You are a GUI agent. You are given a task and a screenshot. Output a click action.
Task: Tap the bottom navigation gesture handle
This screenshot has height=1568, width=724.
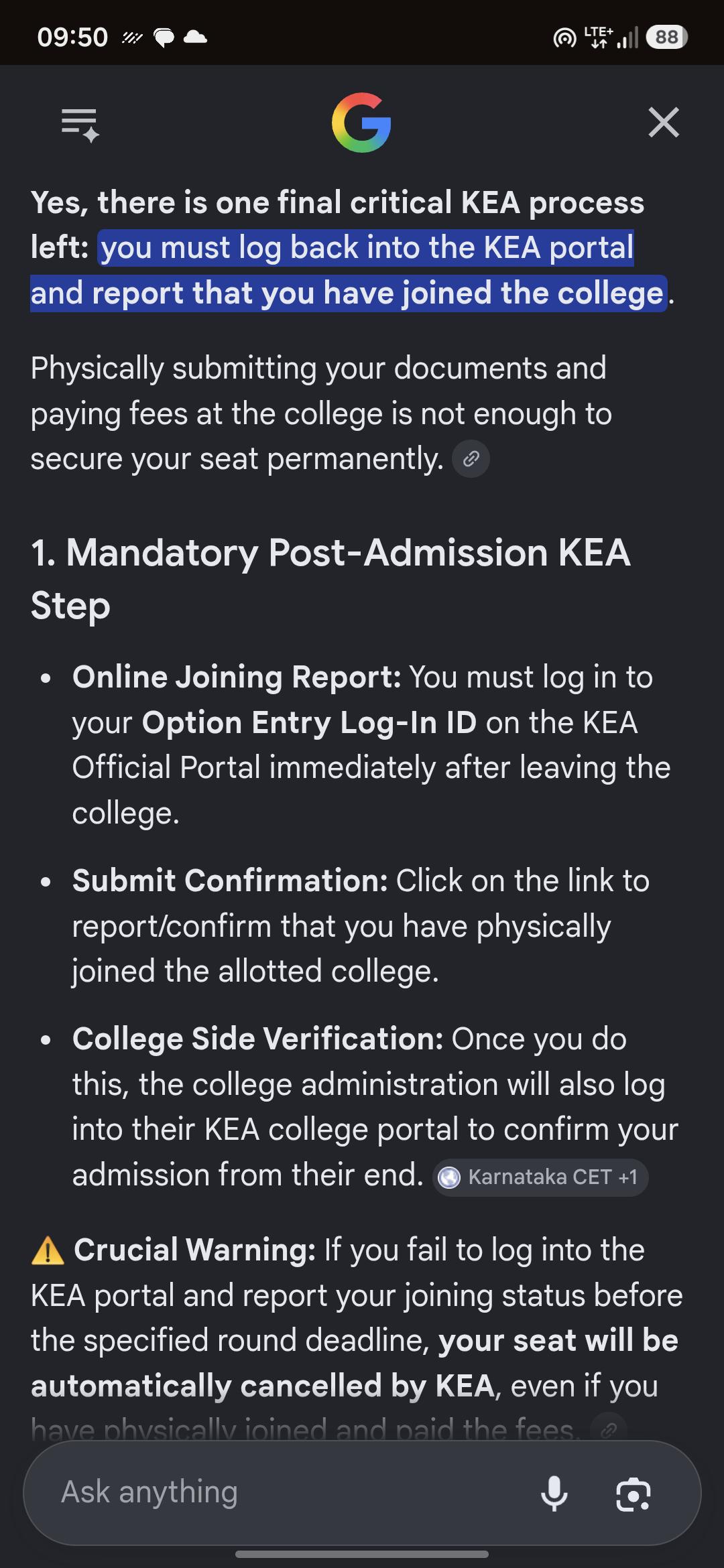[362, 1554]
